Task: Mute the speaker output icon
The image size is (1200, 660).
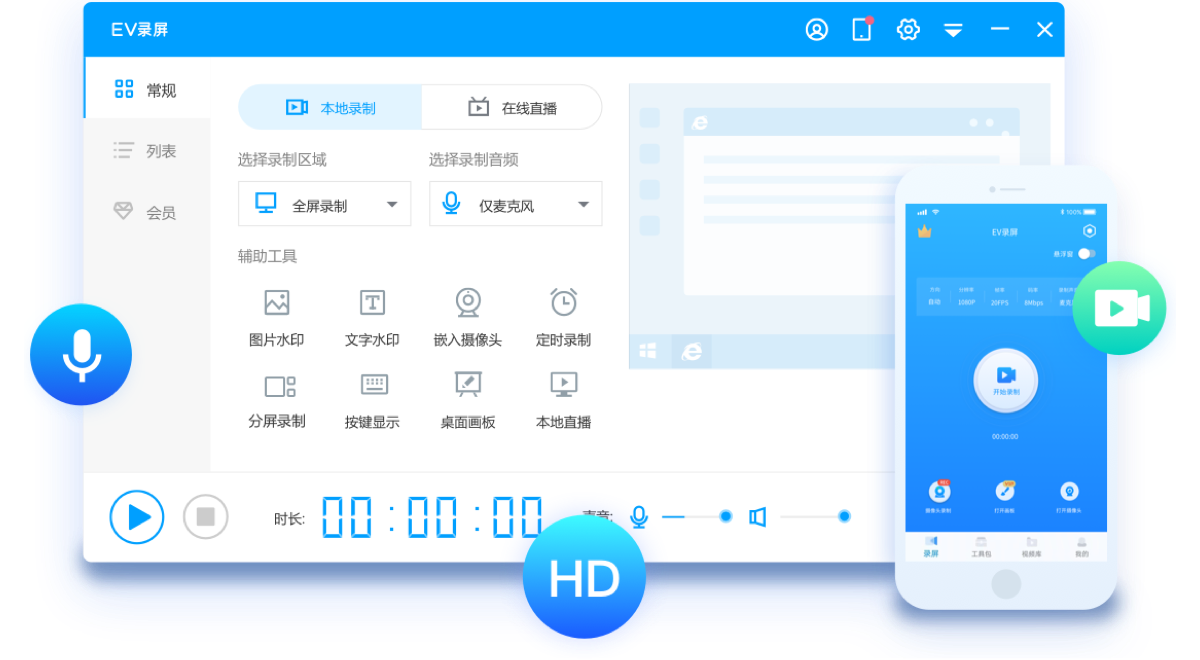Action: click(x=757, y=516)
